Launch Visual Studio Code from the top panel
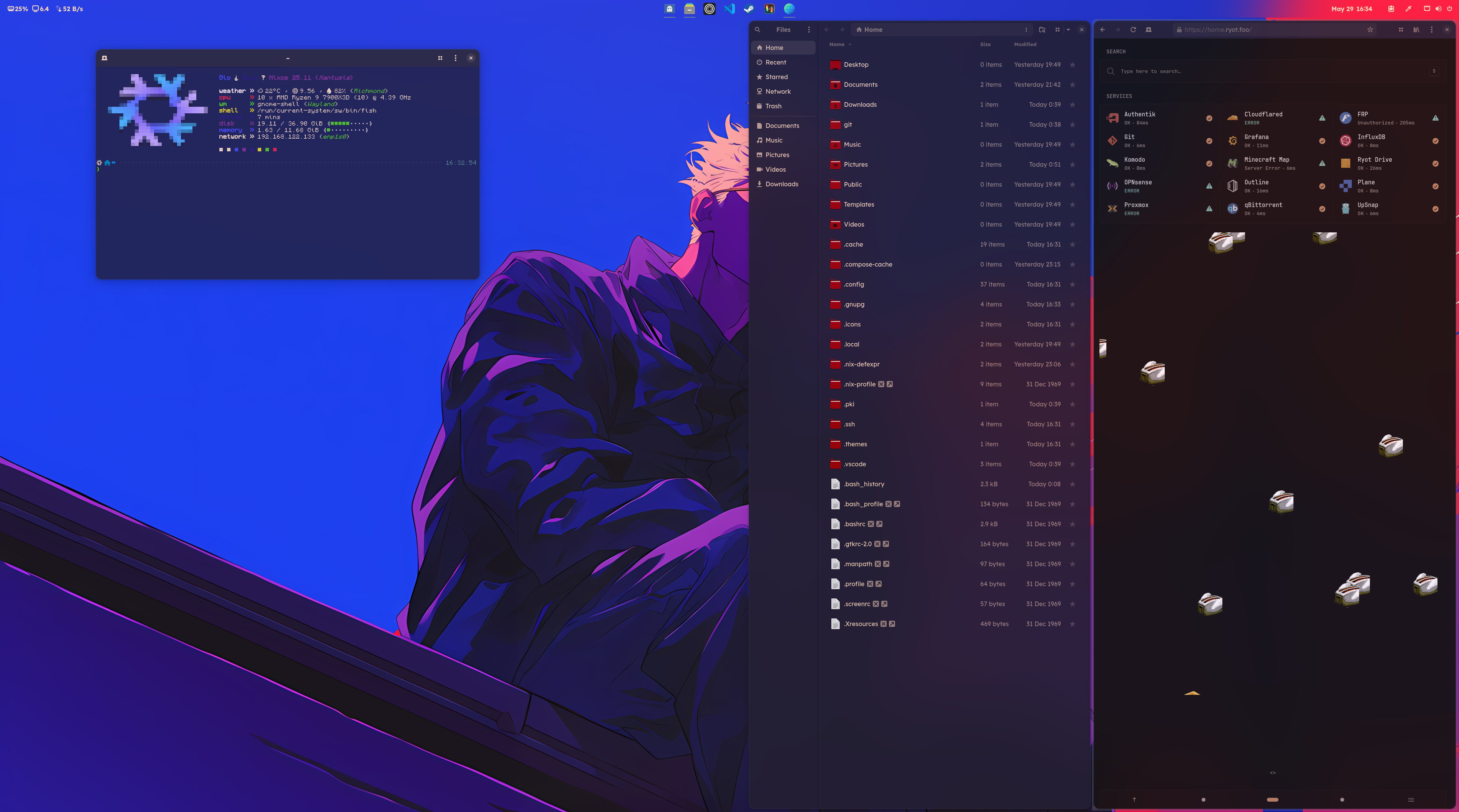 [x=729, y=8]
